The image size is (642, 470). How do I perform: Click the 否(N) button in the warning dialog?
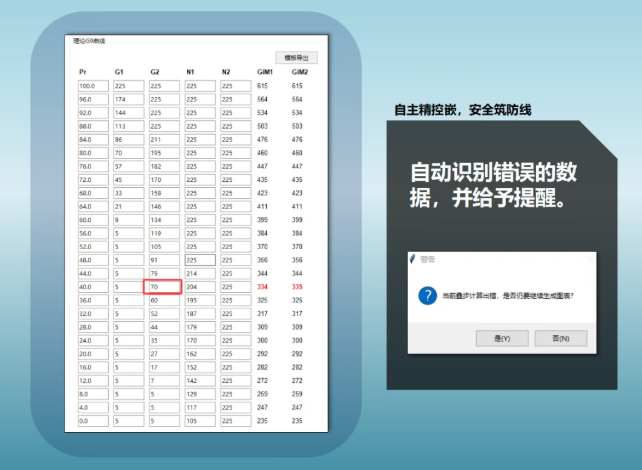[x=560, y=338]
